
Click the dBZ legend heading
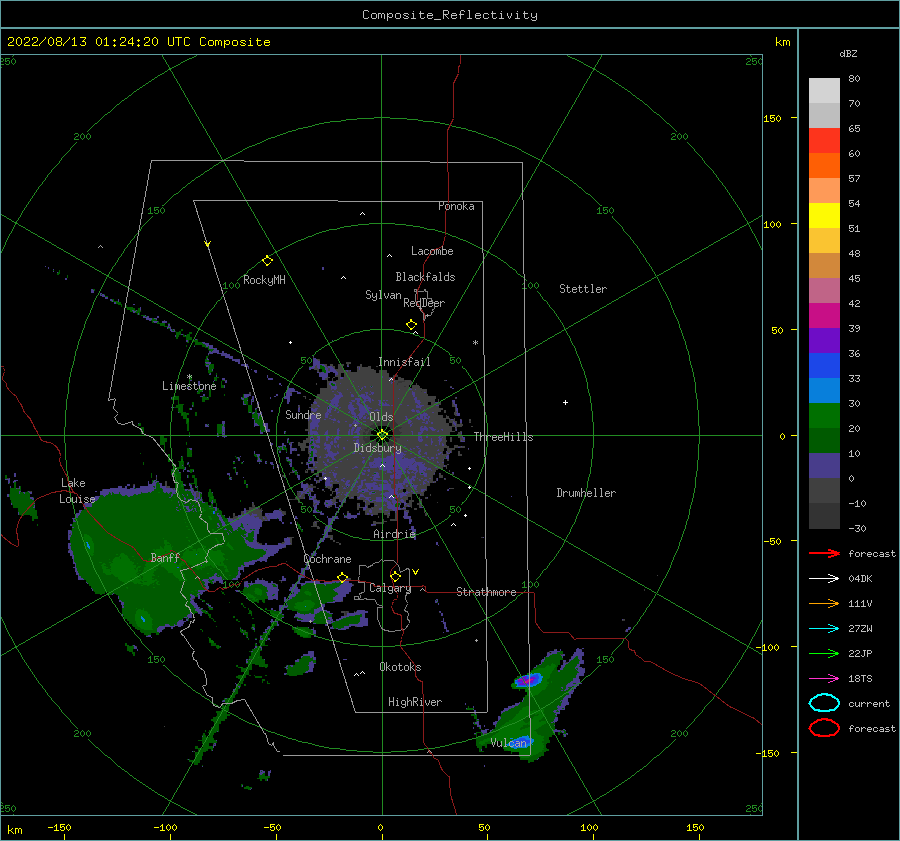(848, 53)
